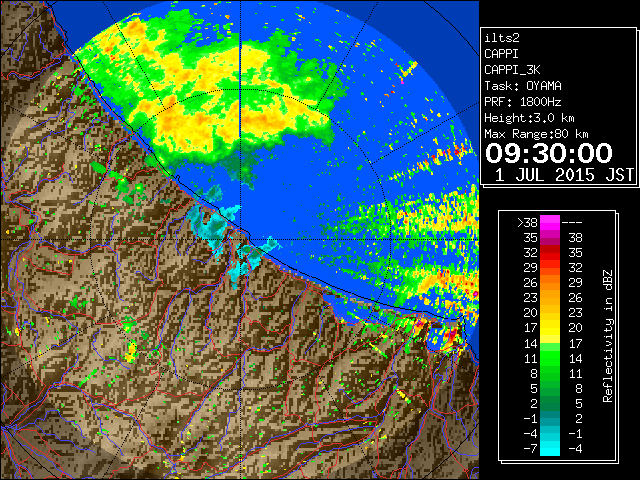Click the '-7' legend value

pyautogui.click(x=530, y=449)
